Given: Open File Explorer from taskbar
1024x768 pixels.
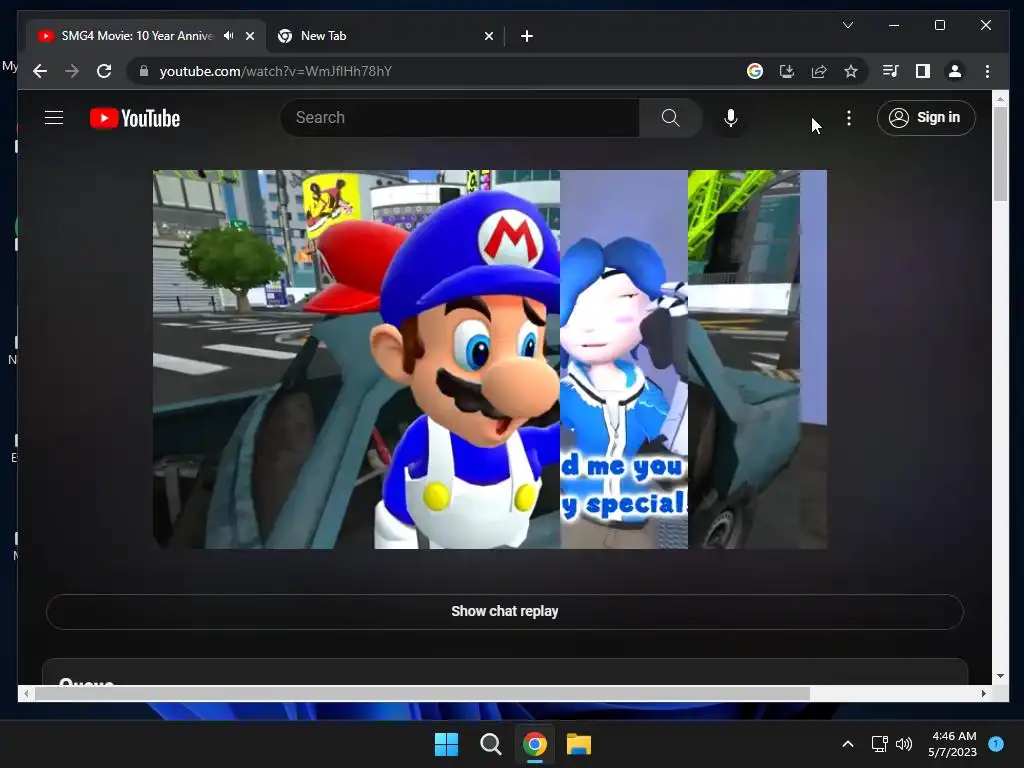Looking at the screenshot, I should coord(579,744).
